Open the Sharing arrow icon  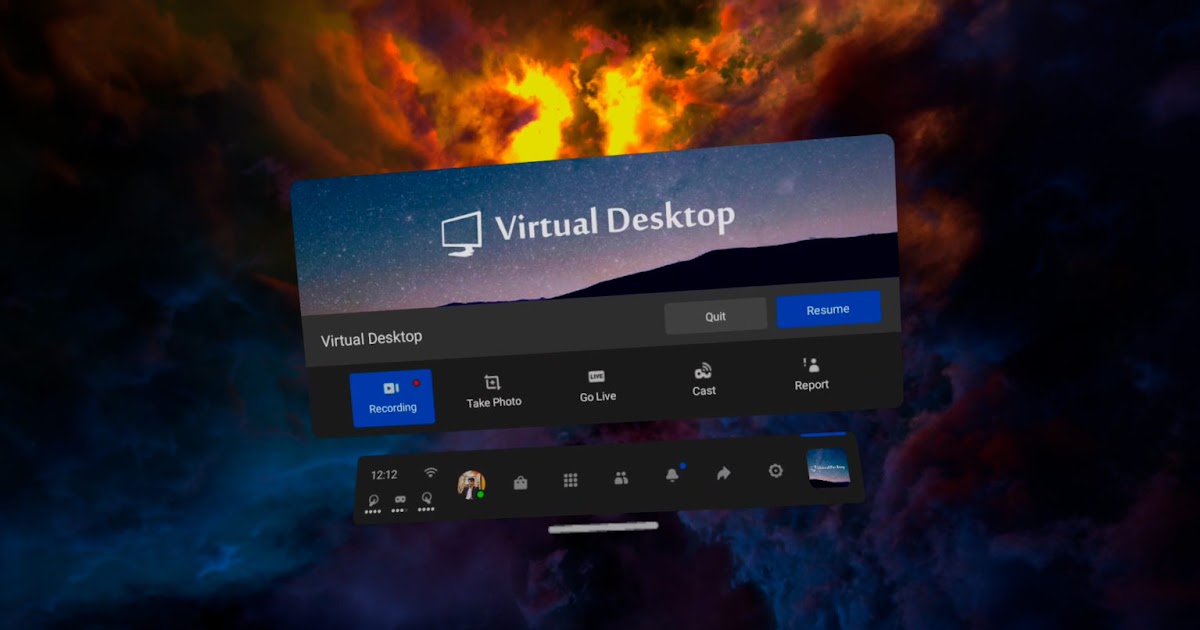pyautogui.click(x=724, y=473)
